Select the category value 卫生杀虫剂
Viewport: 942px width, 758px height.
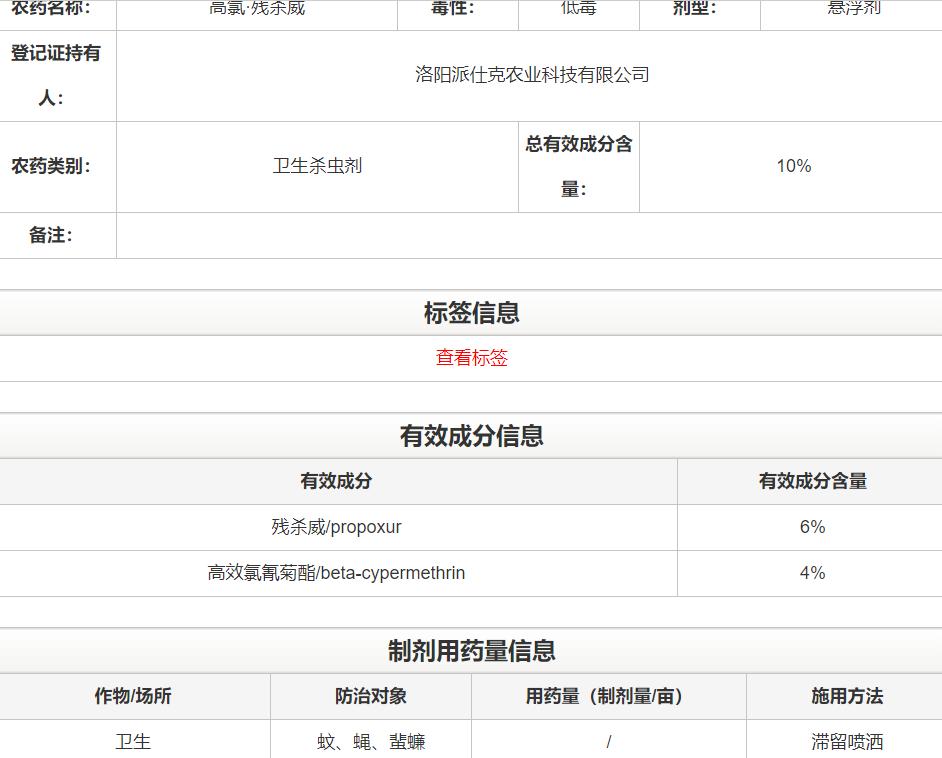319,167
